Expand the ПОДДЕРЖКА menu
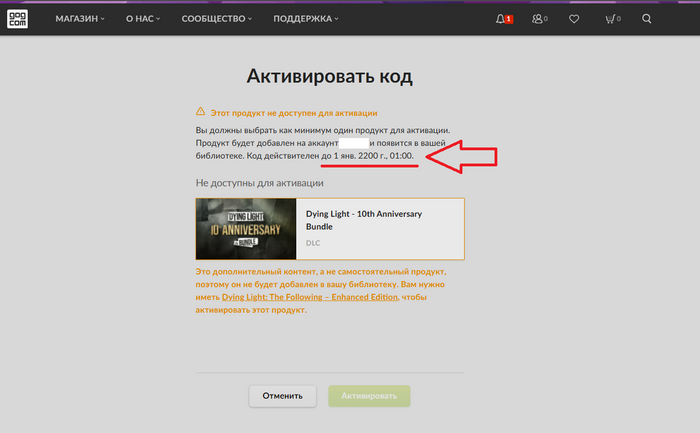700x433 pixels. click(306, 19)
